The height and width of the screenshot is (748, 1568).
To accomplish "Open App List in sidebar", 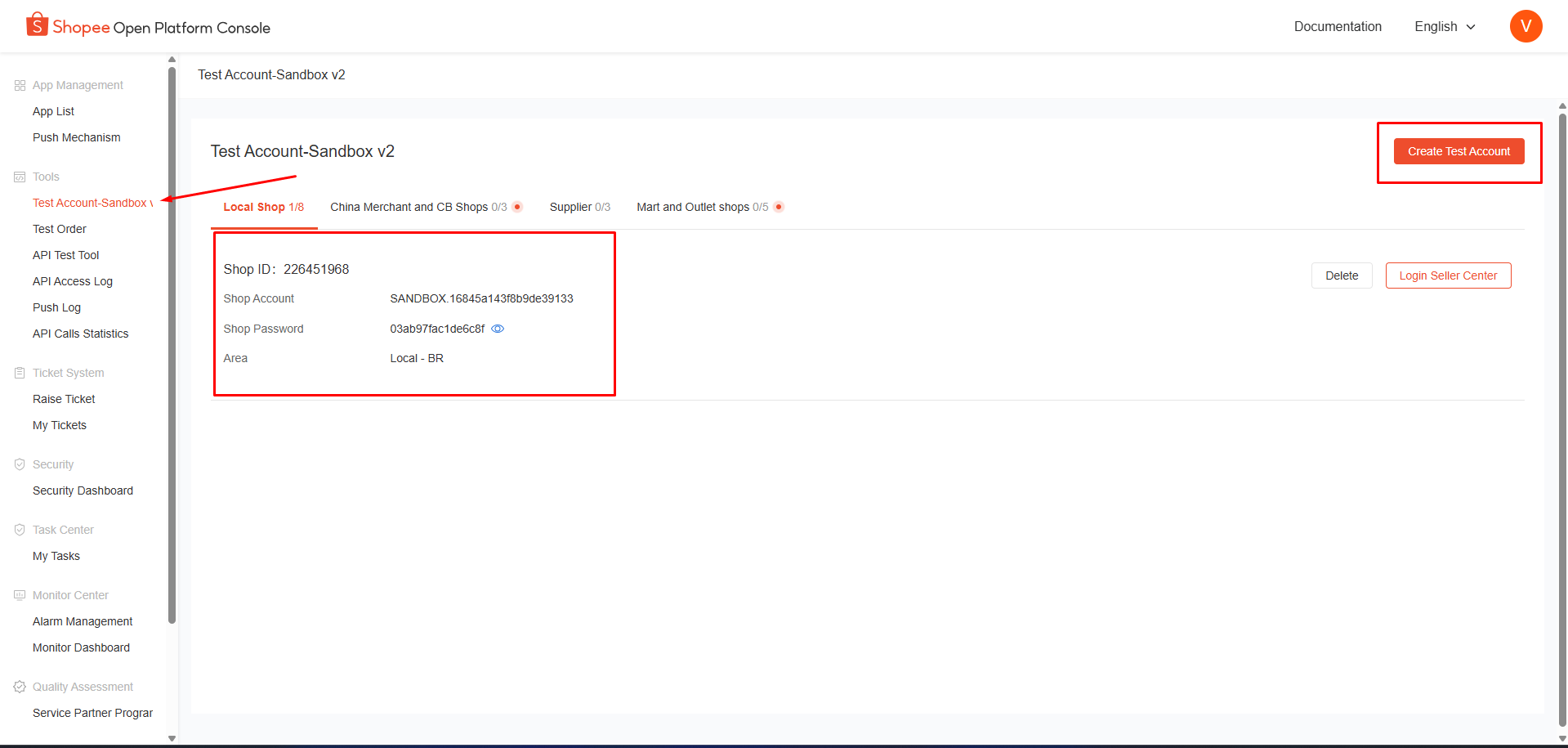I will pos(53,111).
